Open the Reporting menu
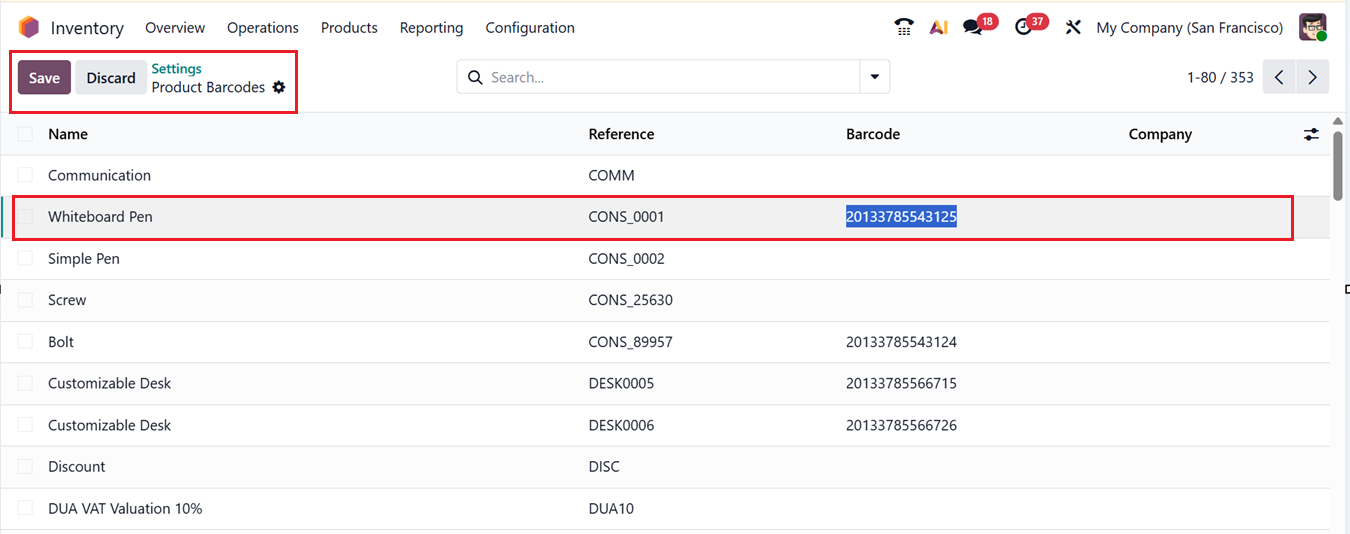This screenshot has width=1350, height=534. click(431, 28)
